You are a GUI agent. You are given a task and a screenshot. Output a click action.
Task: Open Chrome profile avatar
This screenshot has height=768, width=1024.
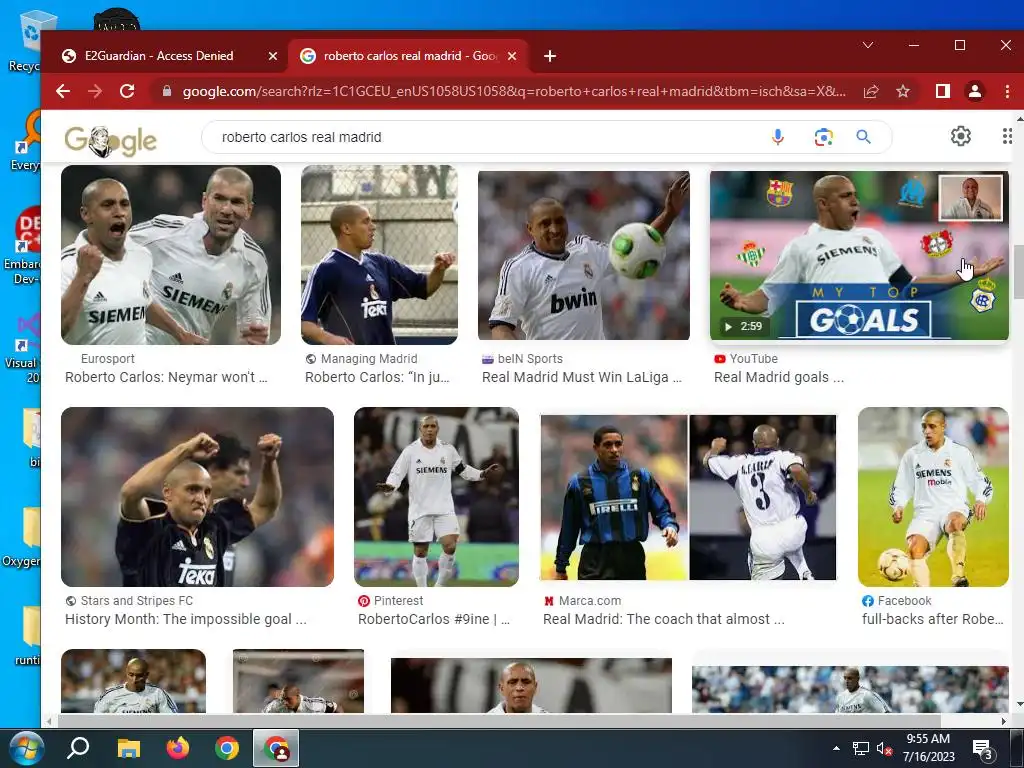[x=974, y=91]
